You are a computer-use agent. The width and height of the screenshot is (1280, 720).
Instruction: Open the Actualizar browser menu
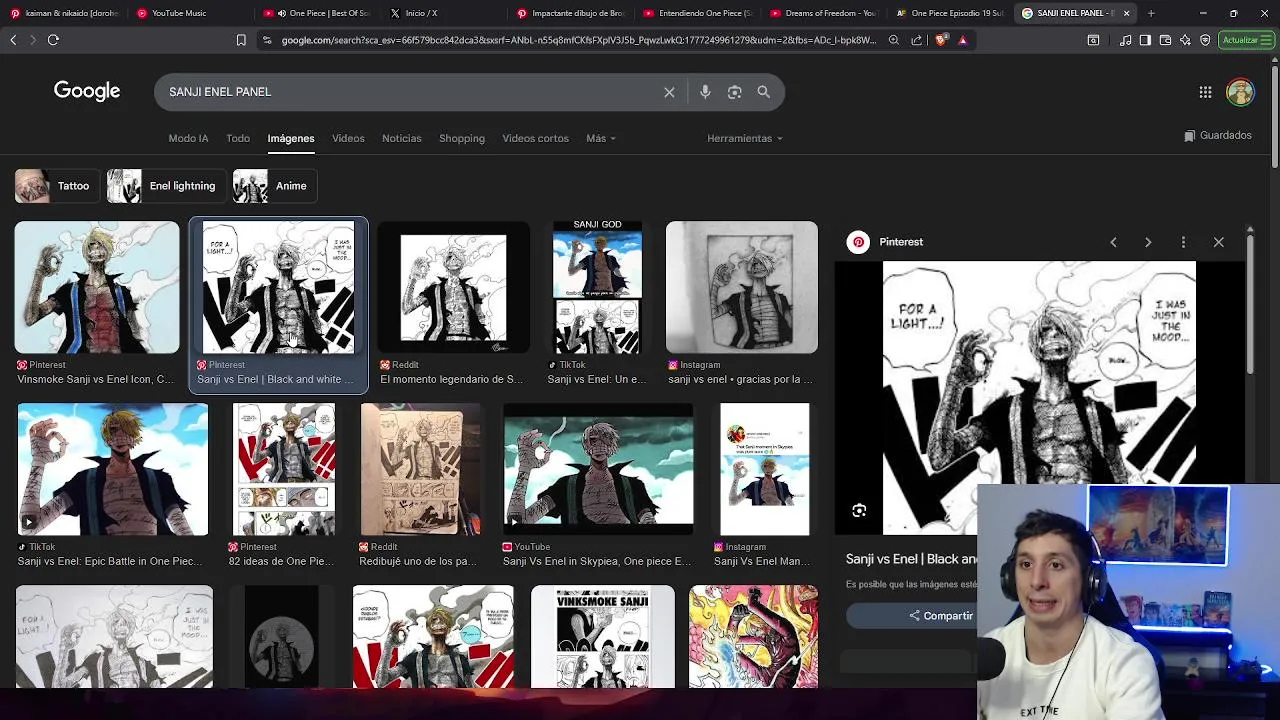1247,40
